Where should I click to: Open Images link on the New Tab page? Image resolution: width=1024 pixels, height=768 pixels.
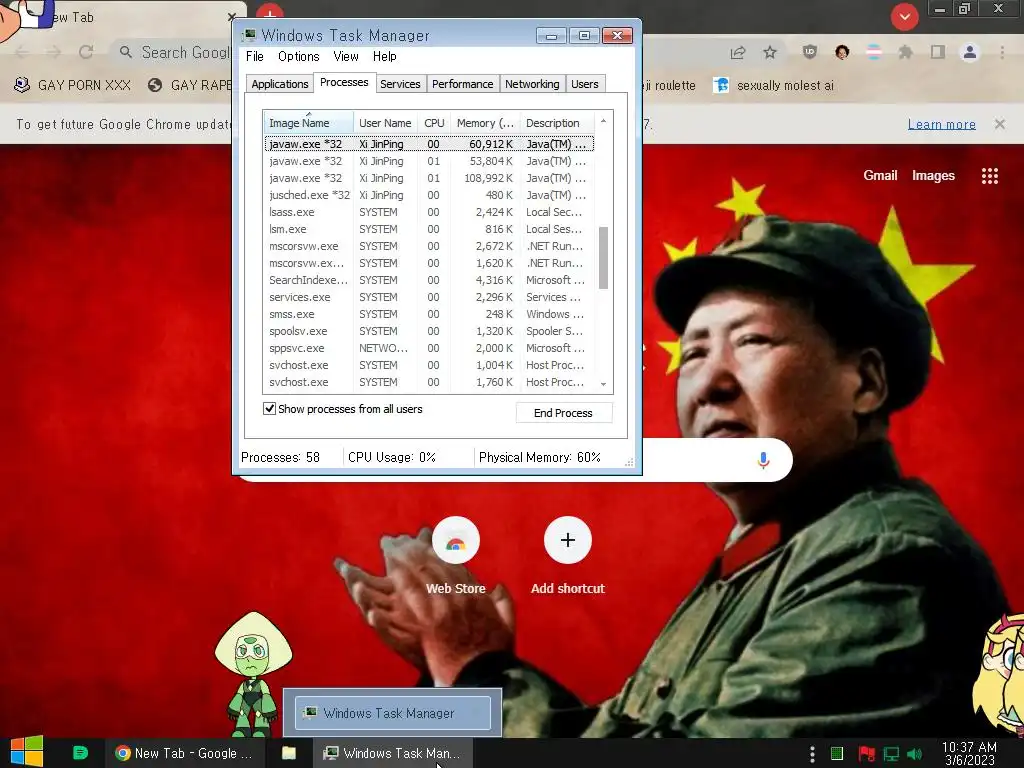(x=933, y=175)
